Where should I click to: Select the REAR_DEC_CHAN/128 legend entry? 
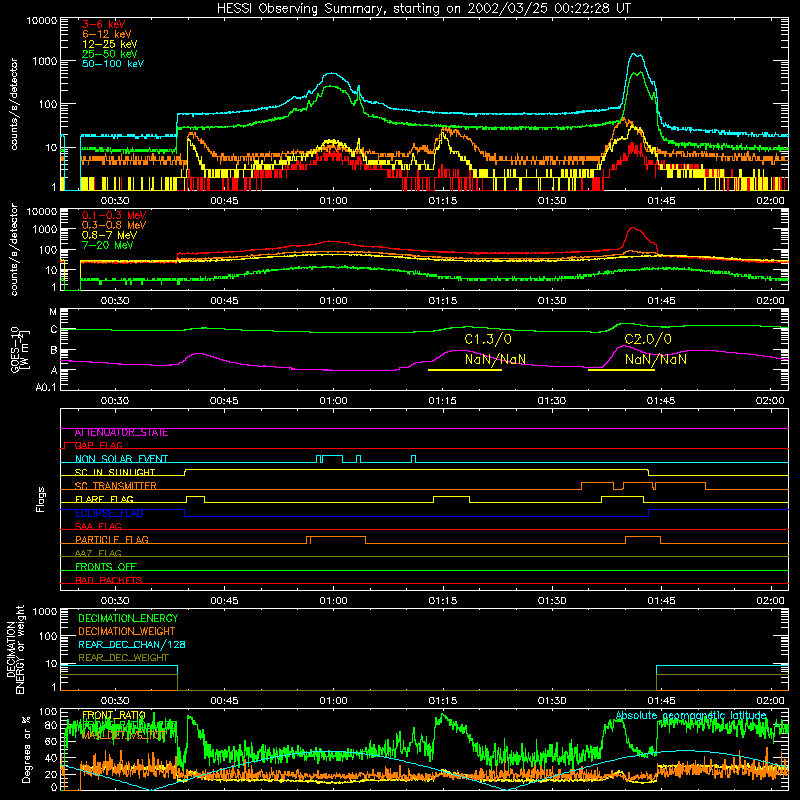(132, 645)
